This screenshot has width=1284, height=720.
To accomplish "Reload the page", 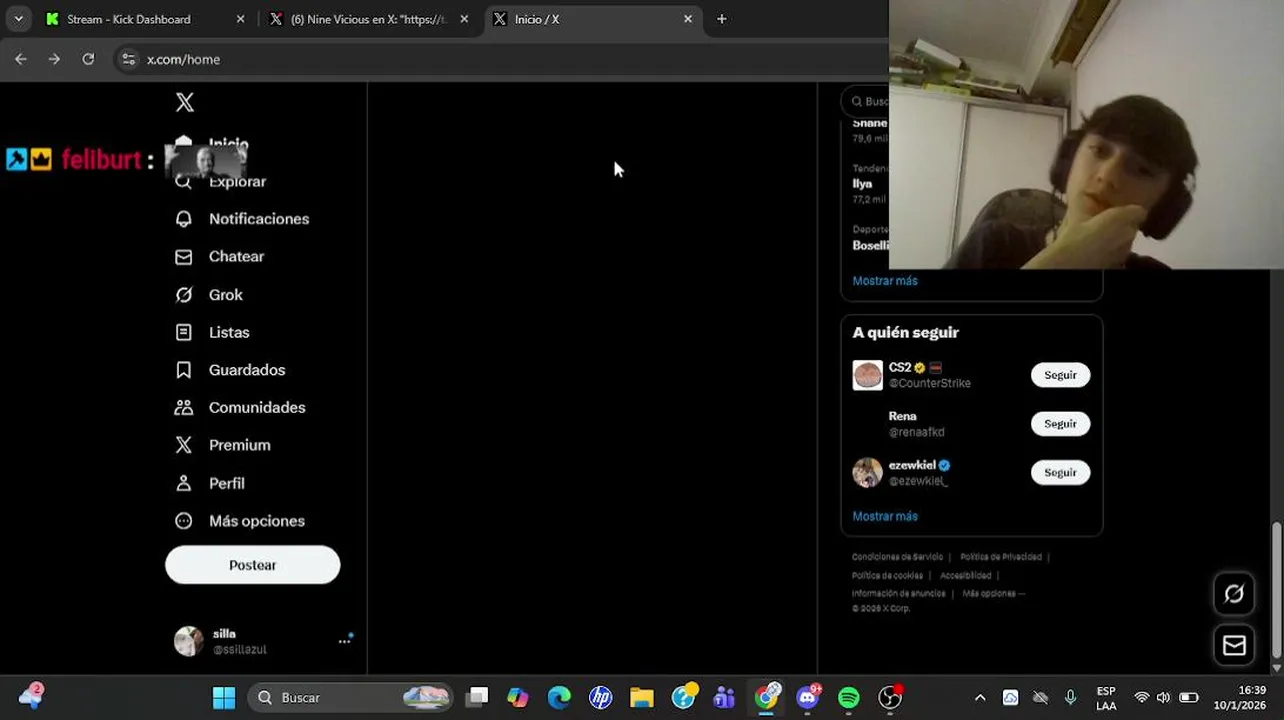I will pyautogui.click(x=88, y=59).
